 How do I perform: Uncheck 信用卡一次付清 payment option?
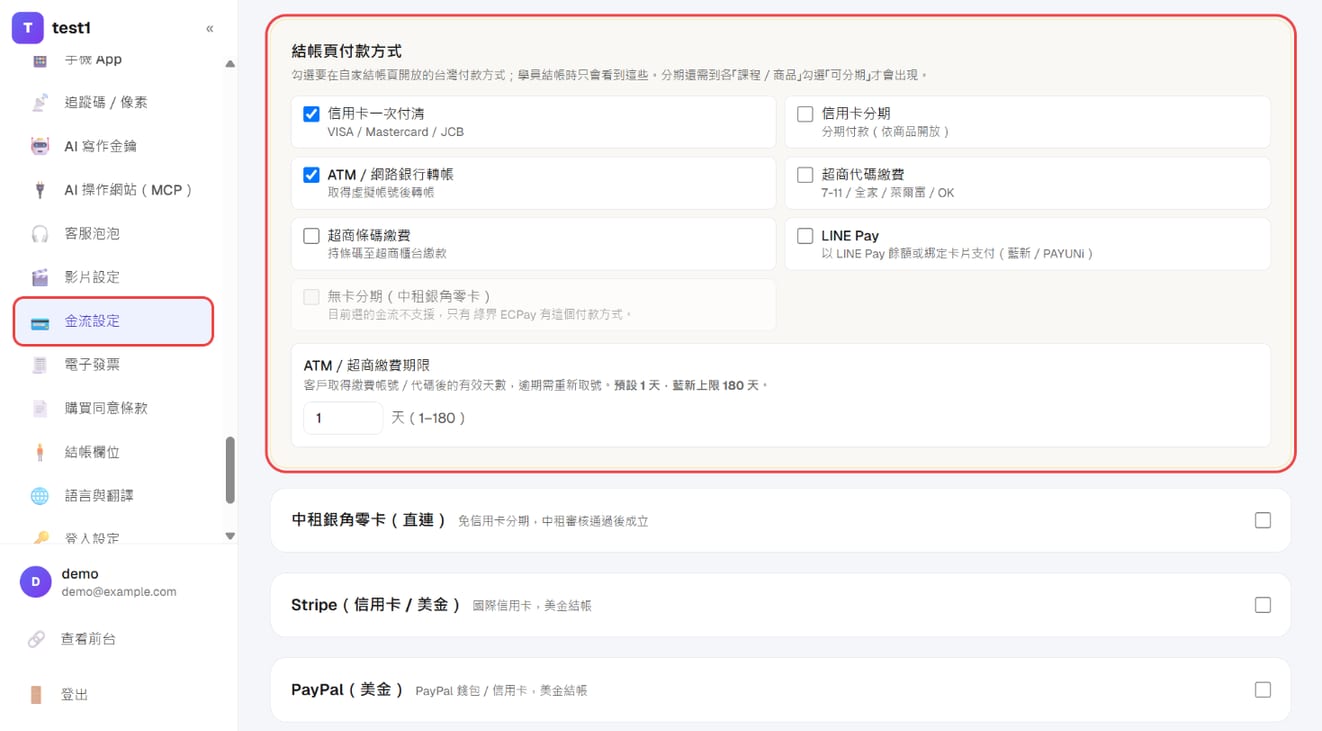[x=311, y=114]
